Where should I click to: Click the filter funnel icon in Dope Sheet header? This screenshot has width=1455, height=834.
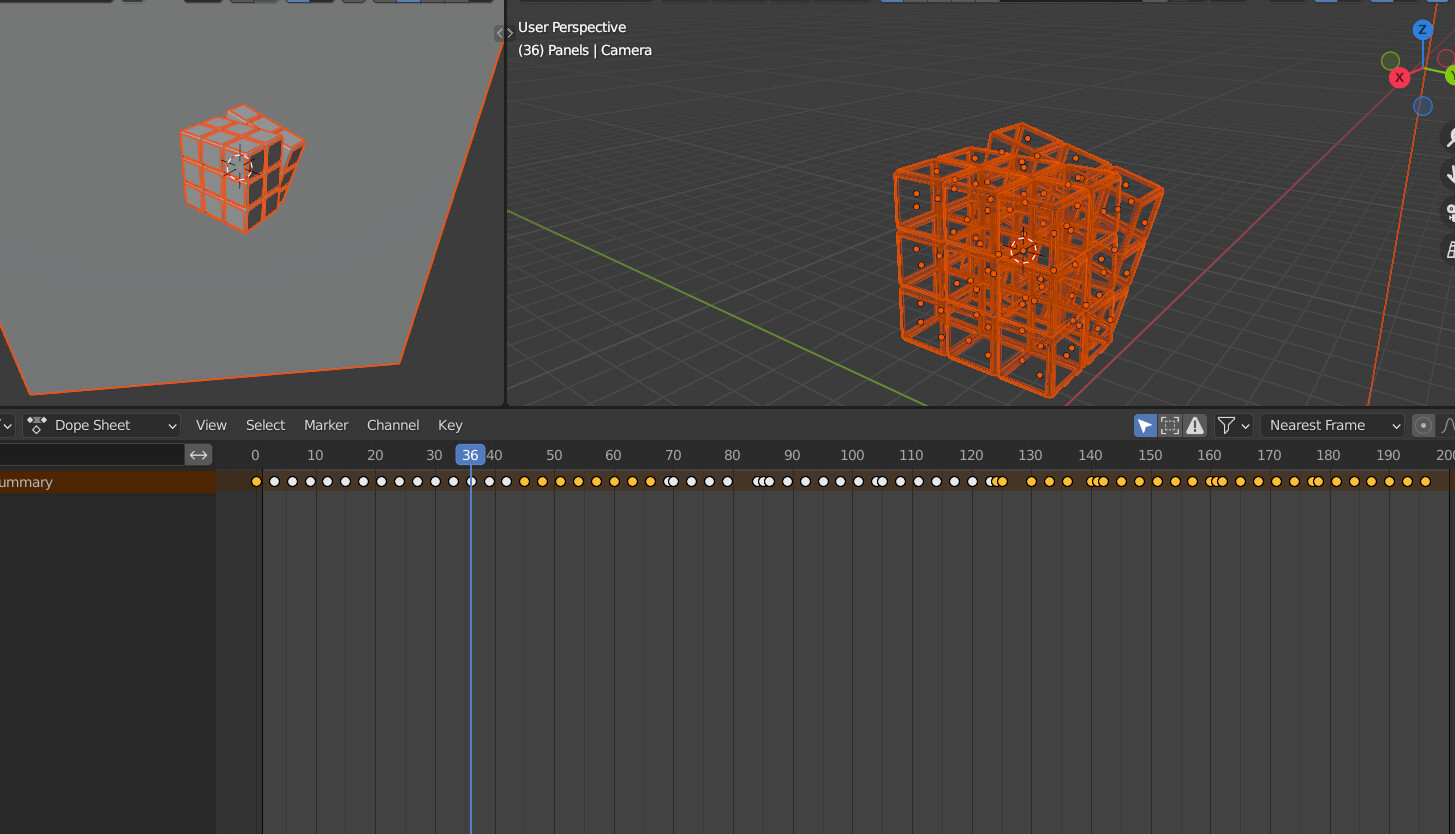coord(1225,425)
